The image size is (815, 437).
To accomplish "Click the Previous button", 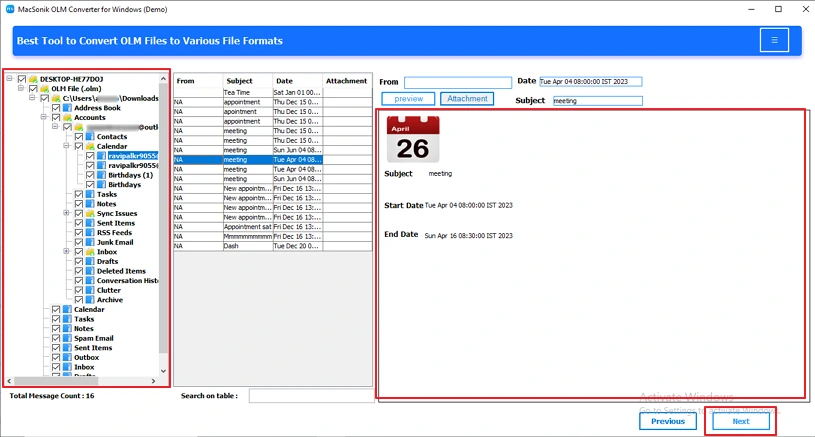I will [668, 421].
